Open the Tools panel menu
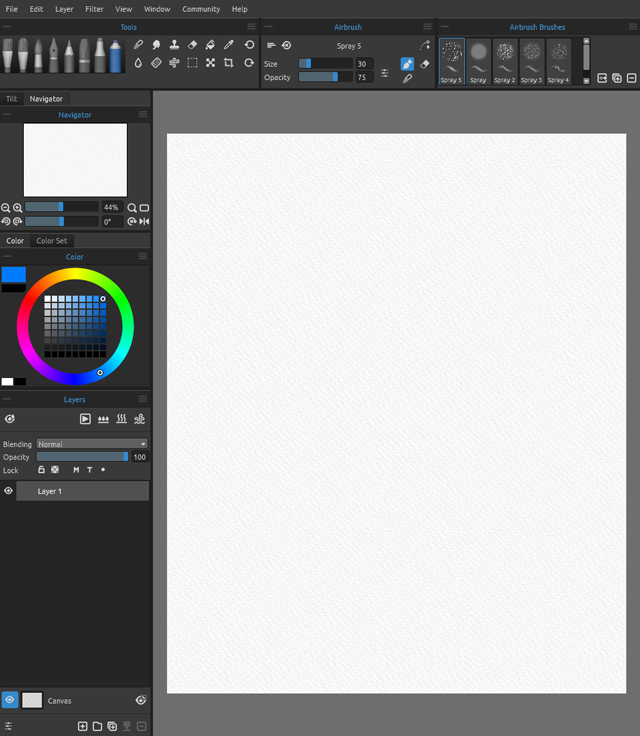The height and width of the screenshot is (736, 640). click(251, 26)
